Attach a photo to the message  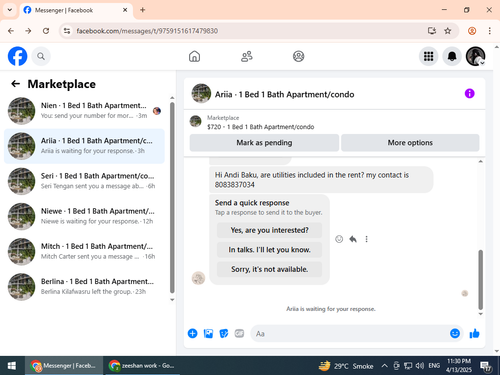pyautogui.click(x=208, y=333)
